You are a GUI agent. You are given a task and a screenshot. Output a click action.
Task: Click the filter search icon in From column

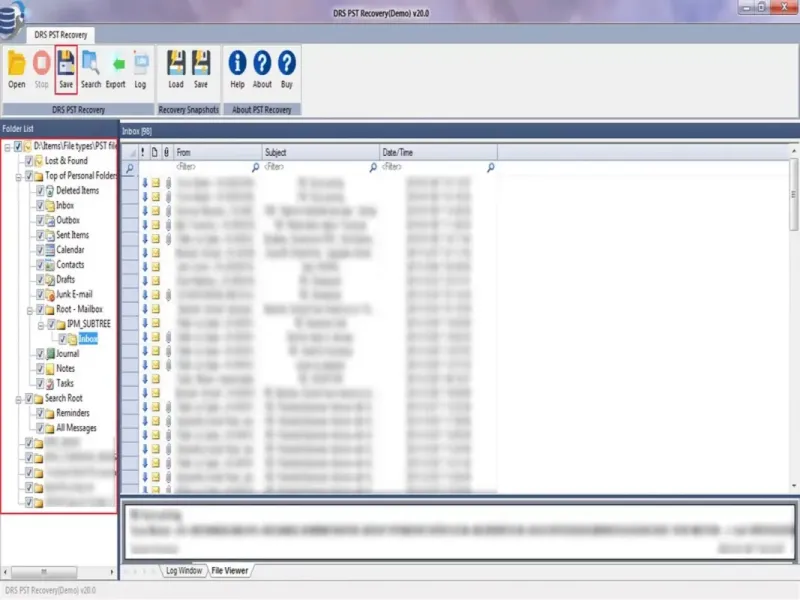pyautogui.click(x=255, y=167)
